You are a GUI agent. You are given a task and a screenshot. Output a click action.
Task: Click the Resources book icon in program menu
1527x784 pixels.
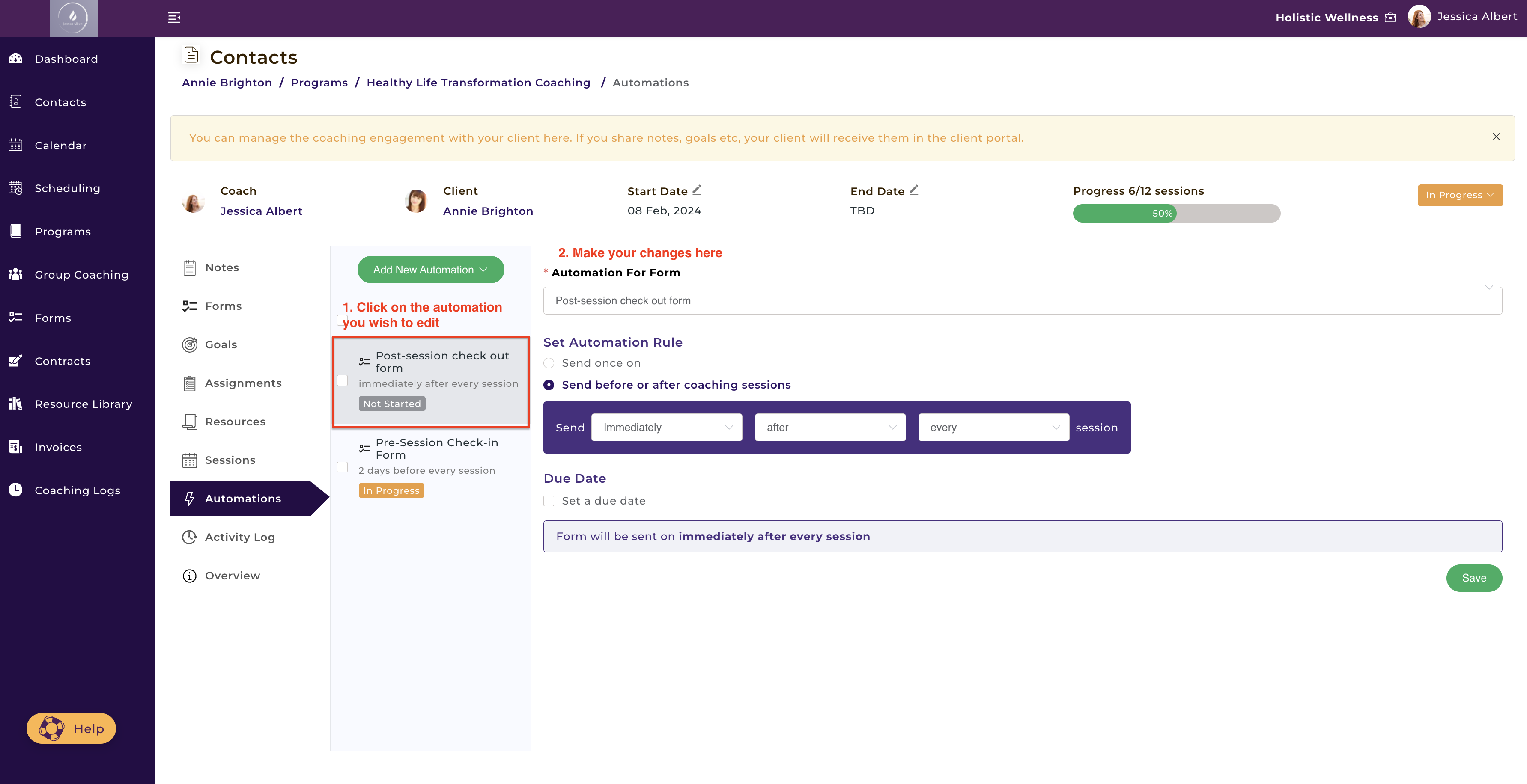tap(190, 422)
